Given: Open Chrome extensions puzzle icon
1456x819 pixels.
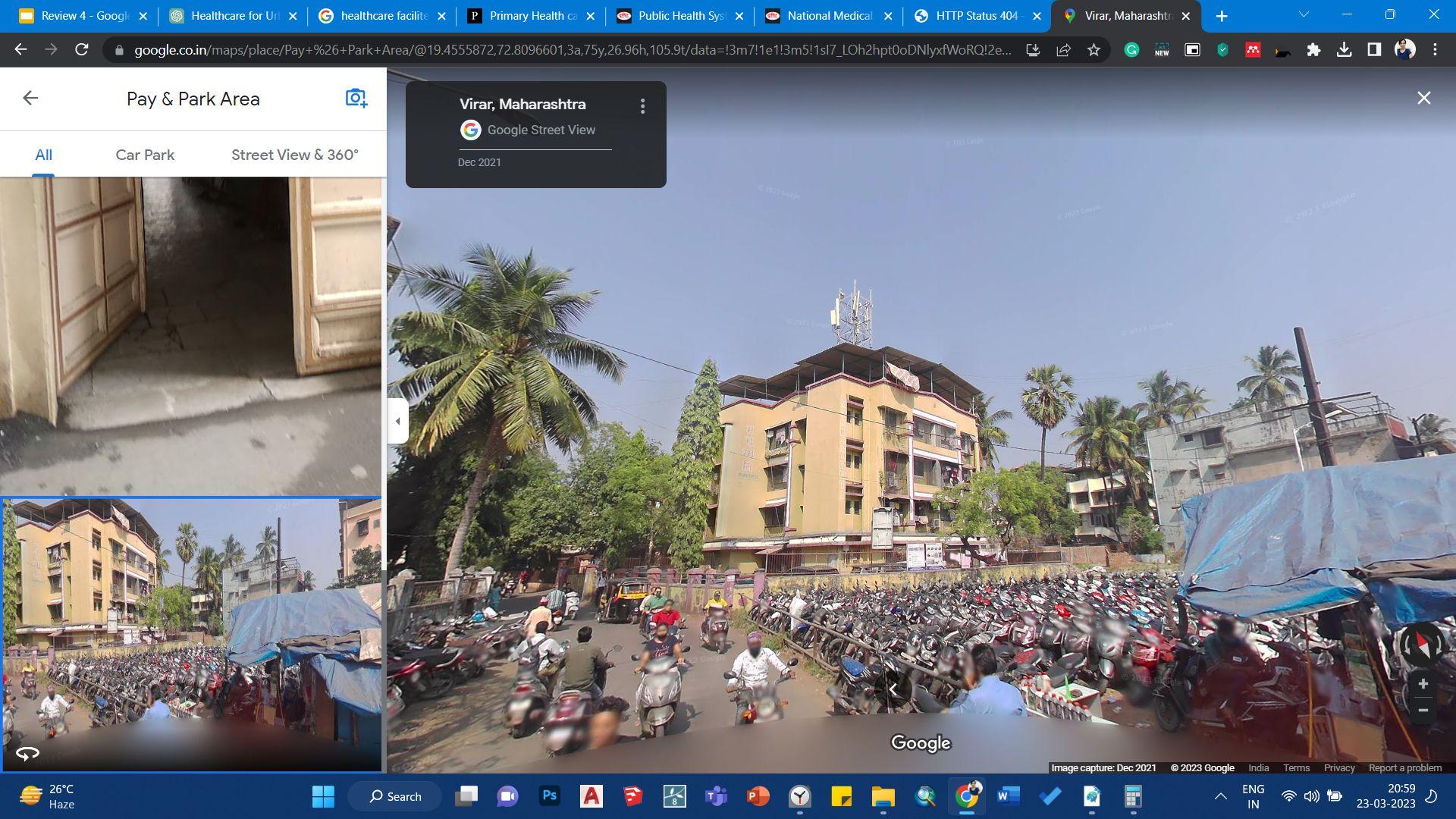Looking at the screenshot, I should point(1313,50).
